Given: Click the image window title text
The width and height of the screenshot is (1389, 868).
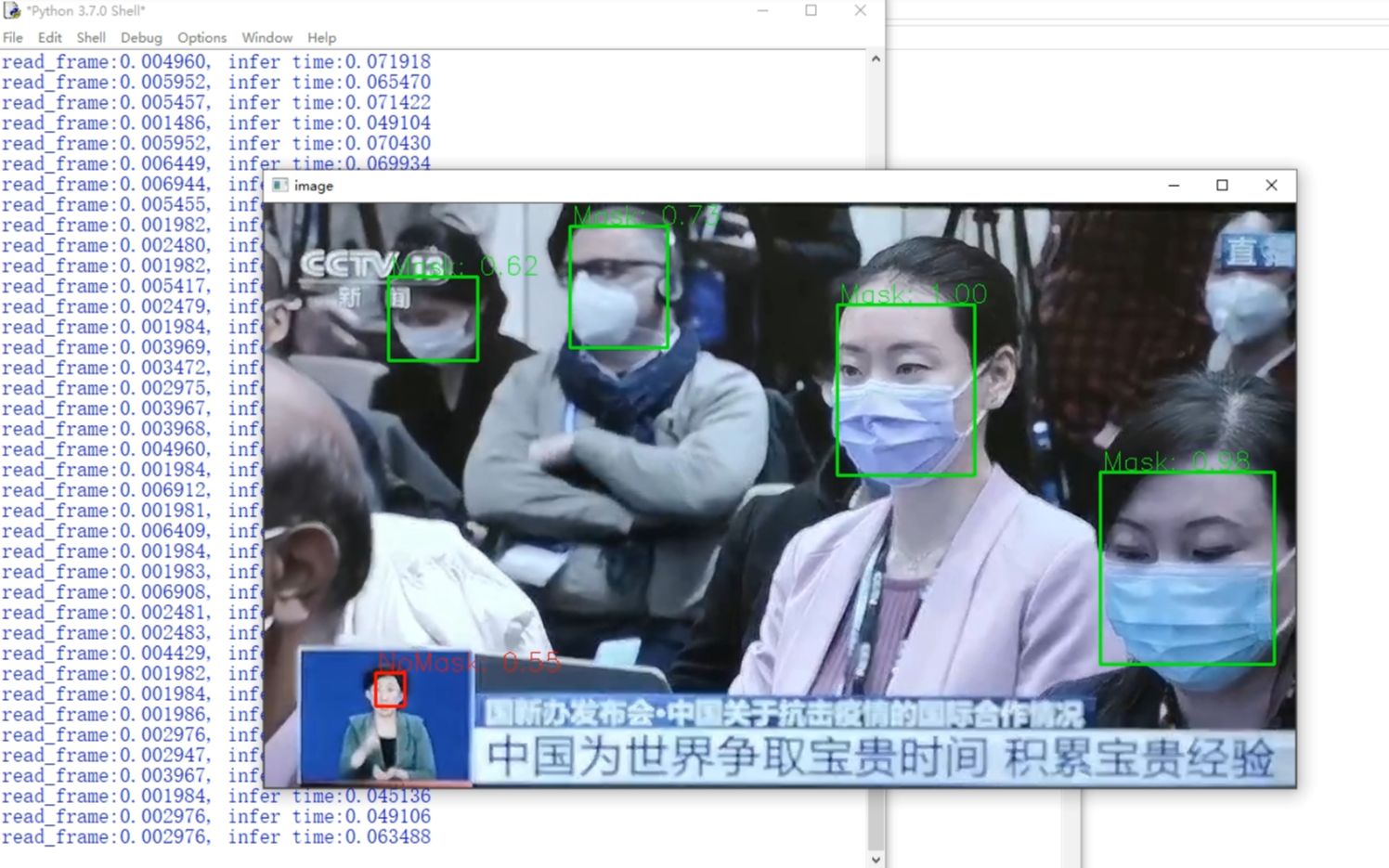Looking at the screenshot, I should (314, 186).
